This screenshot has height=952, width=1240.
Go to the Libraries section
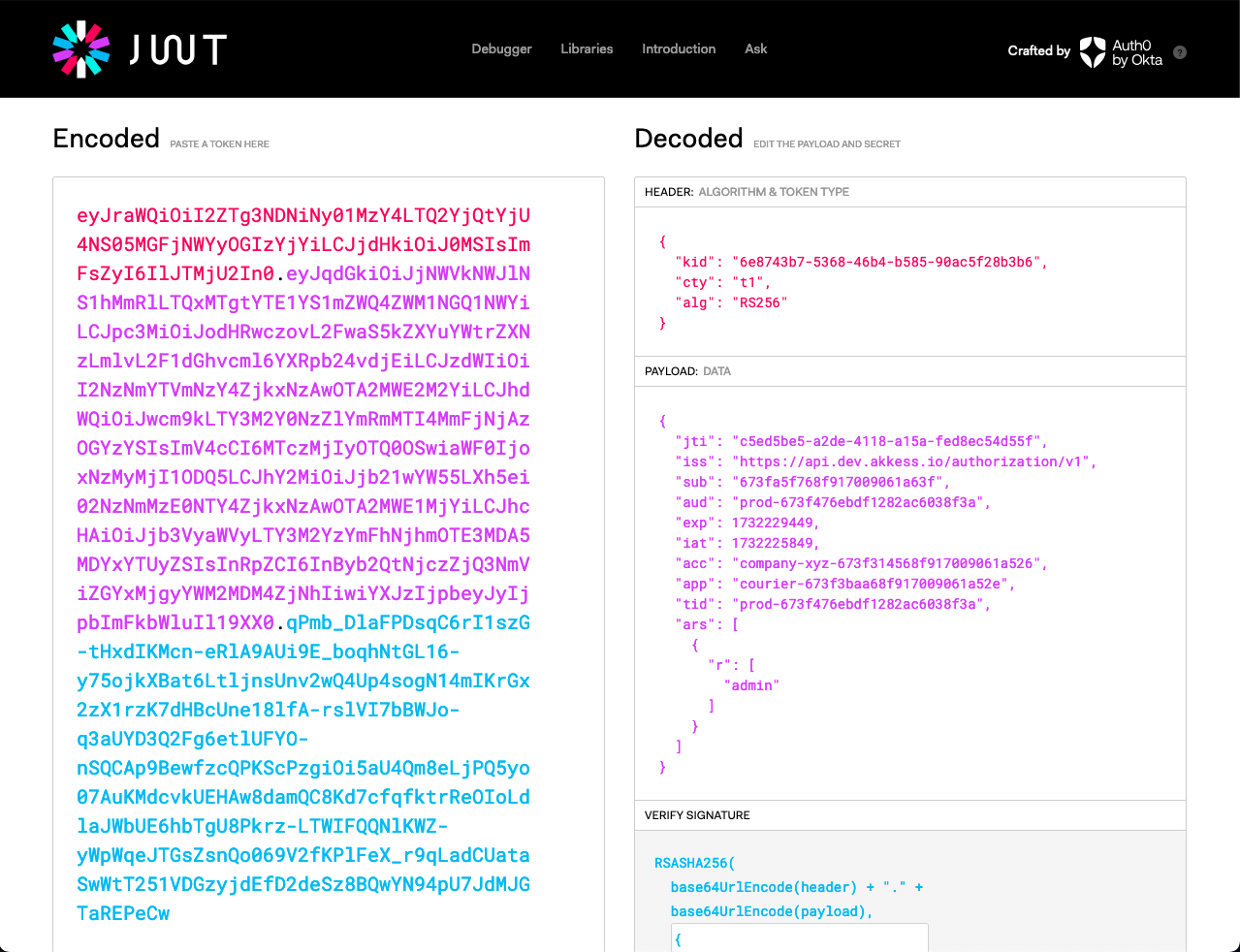point(587,49)
